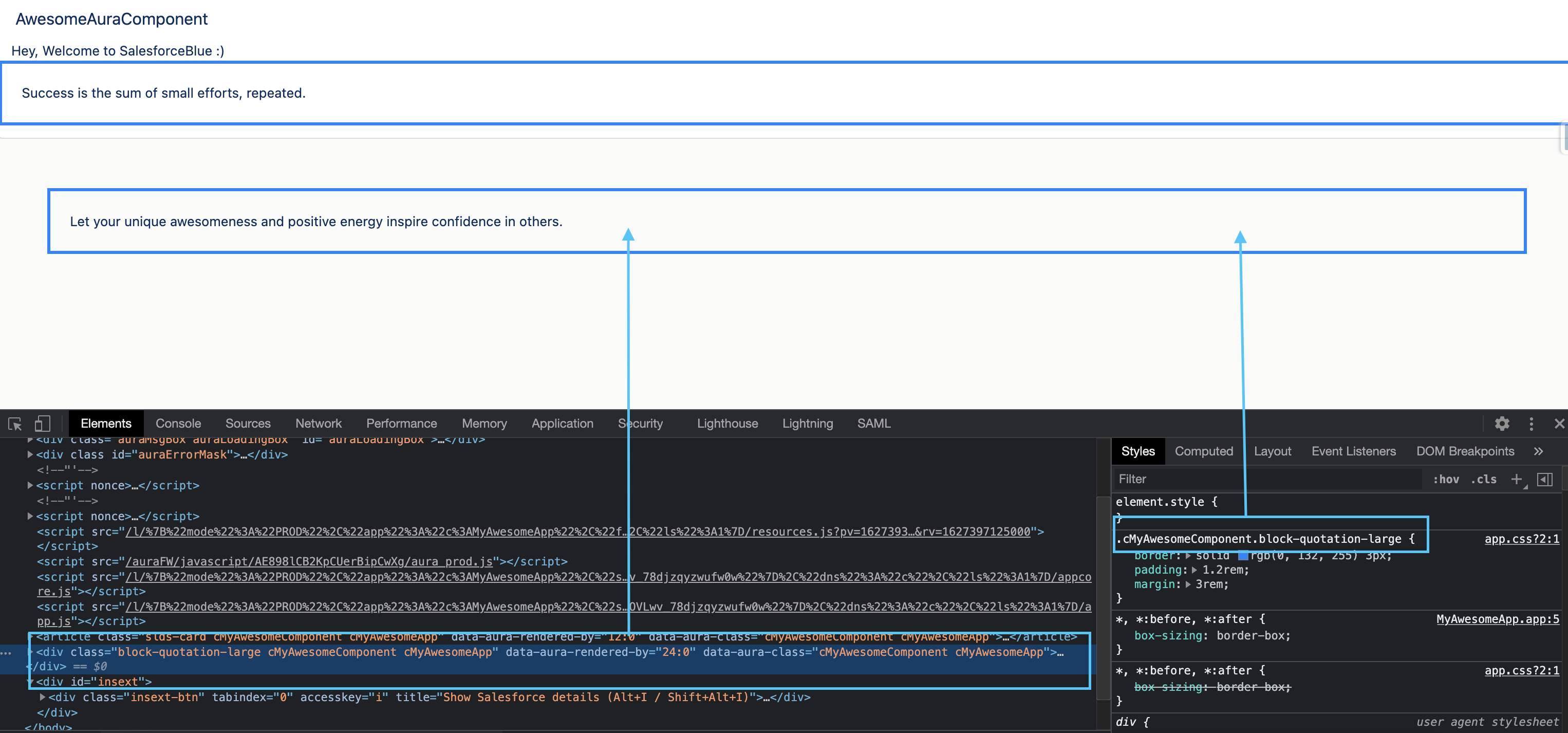Click the padding value 1.2rem
Screen dimensions: 1568x733
pyautogui.click(x=1225, y=570)
